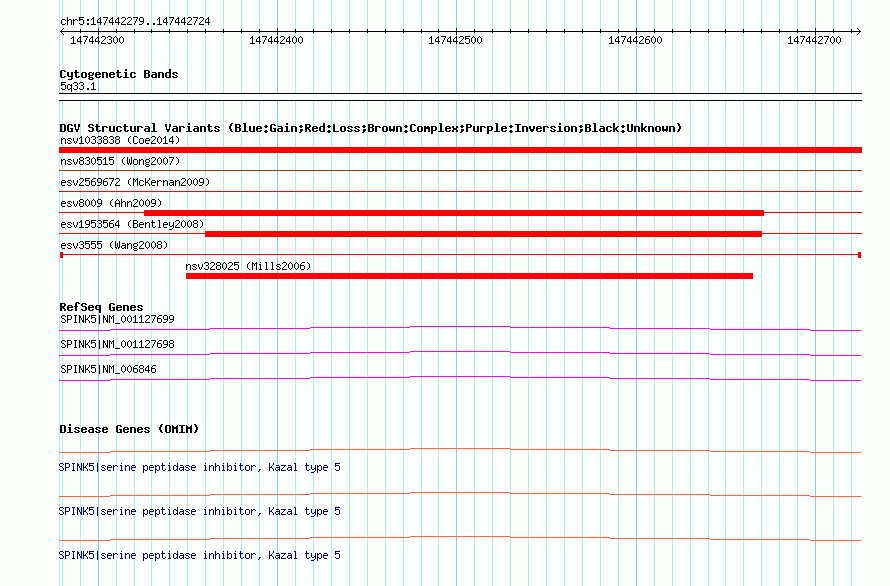Viewport: 890px width, 586px height.
Task: Click the 147442400 ruler position
Action: (x=276, y=40)
